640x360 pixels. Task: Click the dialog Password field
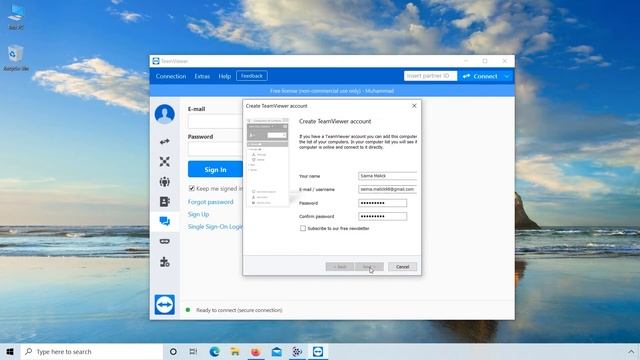[x=382, y=203]
